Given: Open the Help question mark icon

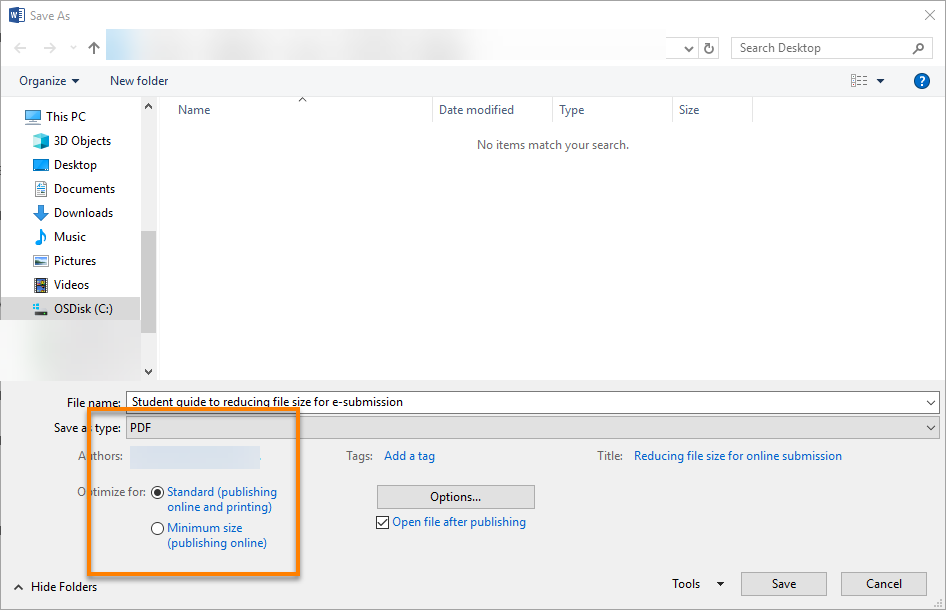Looking at the screenshot, I should click(922, 81).
